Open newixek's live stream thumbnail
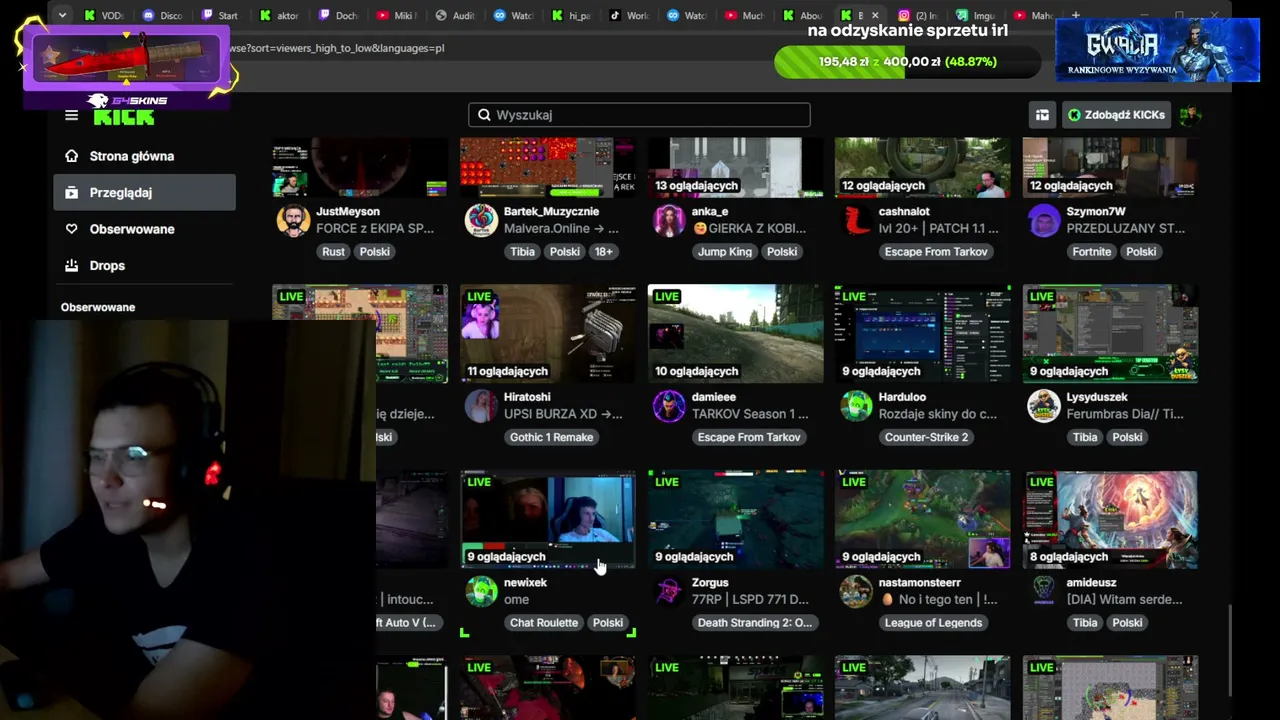1280x720 pixels. 548,520
